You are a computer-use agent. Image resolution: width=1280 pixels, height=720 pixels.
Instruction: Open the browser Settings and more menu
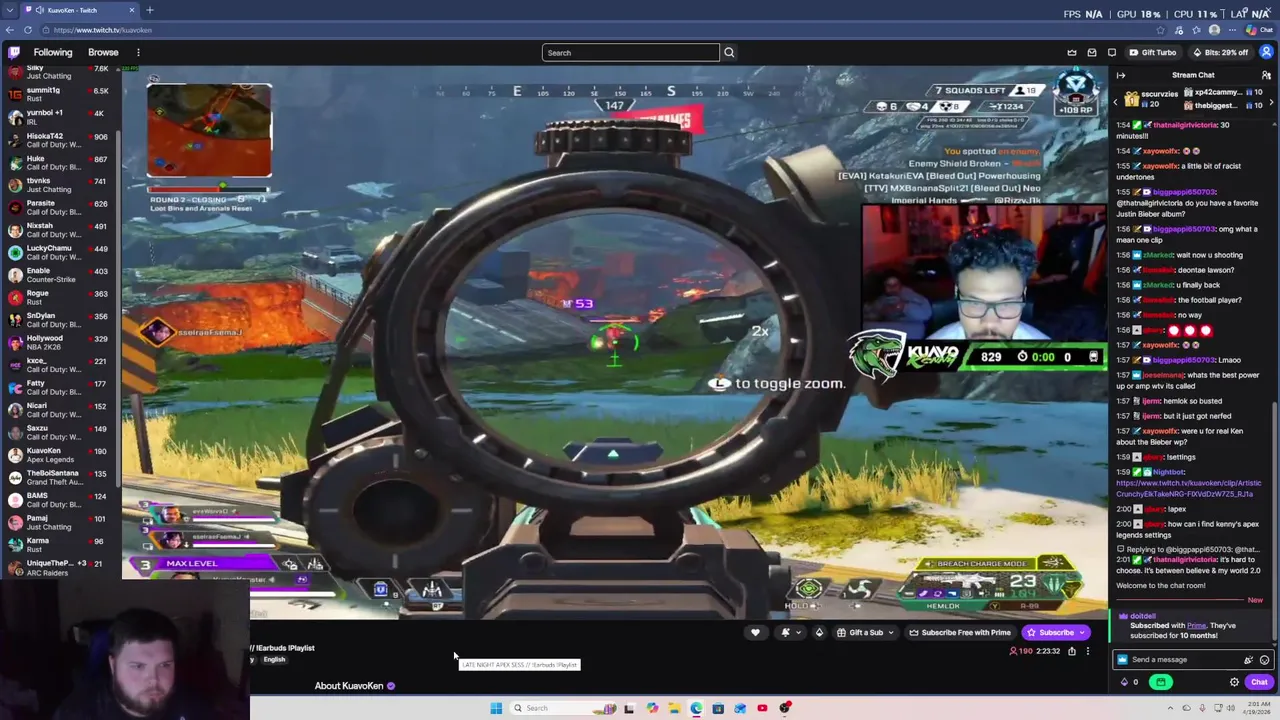click(x=1232, y=30)
